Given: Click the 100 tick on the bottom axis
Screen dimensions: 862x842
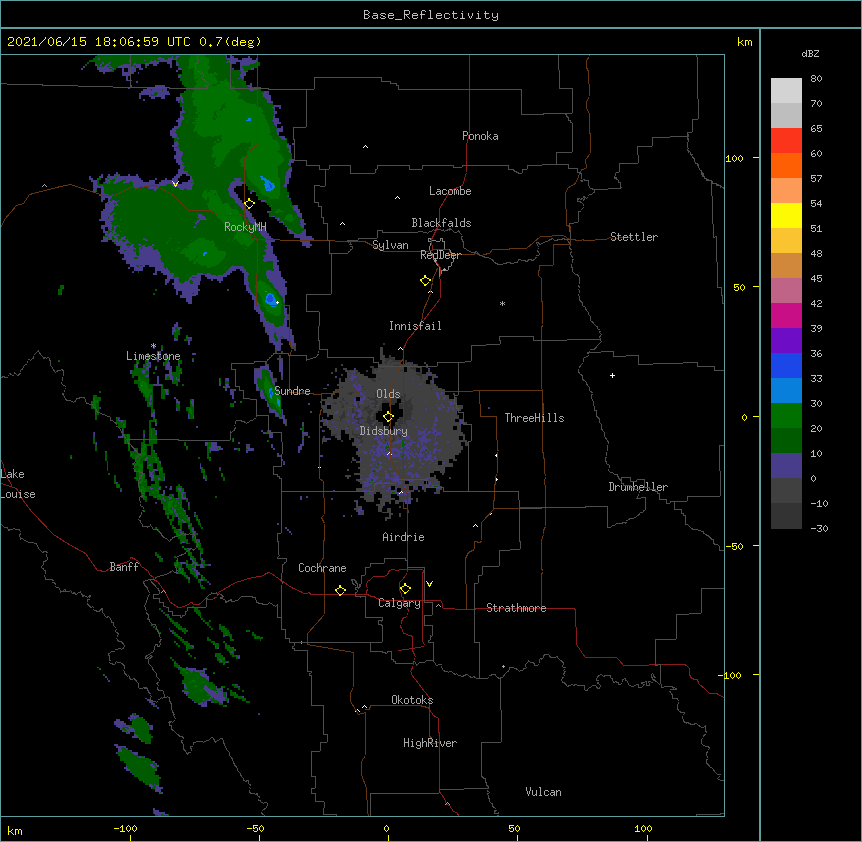Looking at the screenshot, I should coord(643,828).
